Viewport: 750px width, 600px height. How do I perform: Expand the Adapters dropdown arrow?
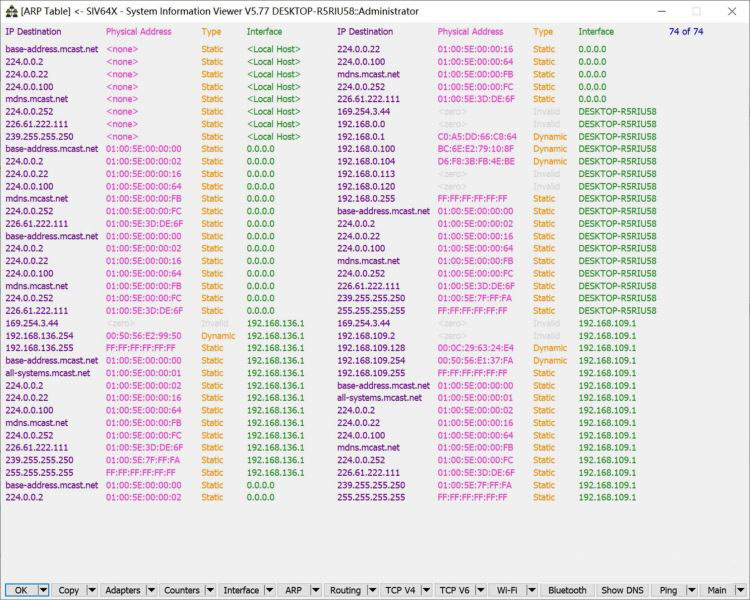pyautogui.click(x=151, y=590)
